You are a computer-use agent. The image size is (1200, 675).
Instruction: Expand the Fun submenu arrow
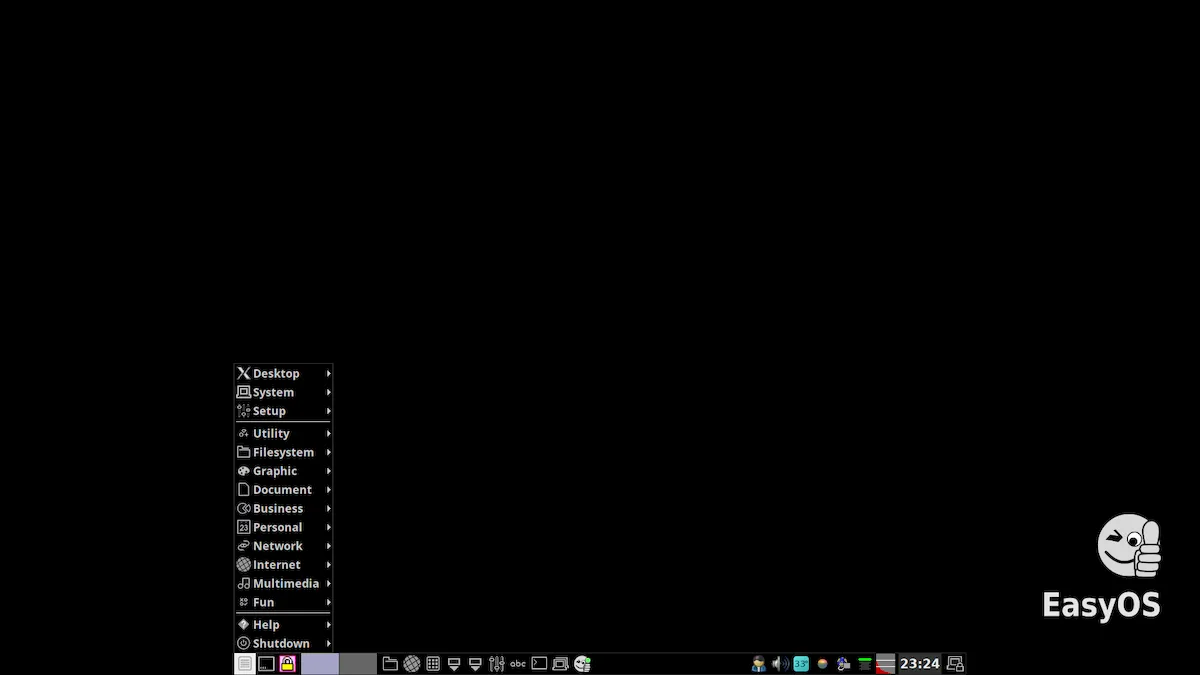coord(328,602)
